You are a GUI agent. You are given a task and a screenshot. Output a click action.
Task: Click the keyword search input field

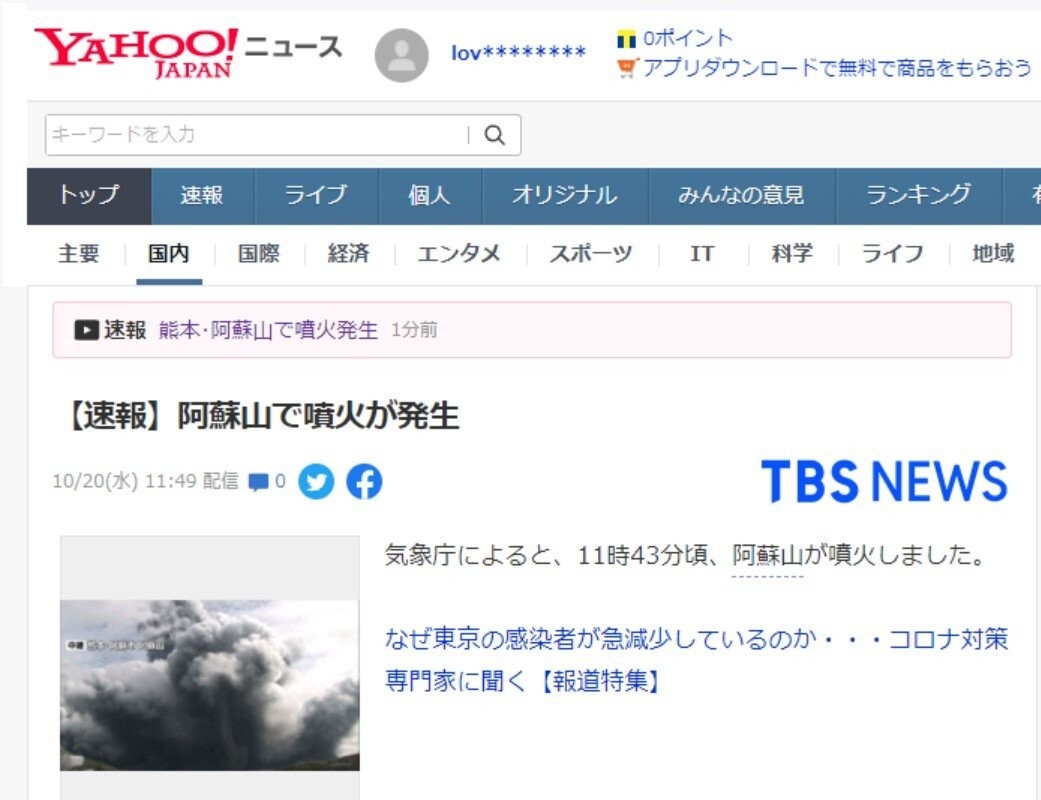click(258, 135)
